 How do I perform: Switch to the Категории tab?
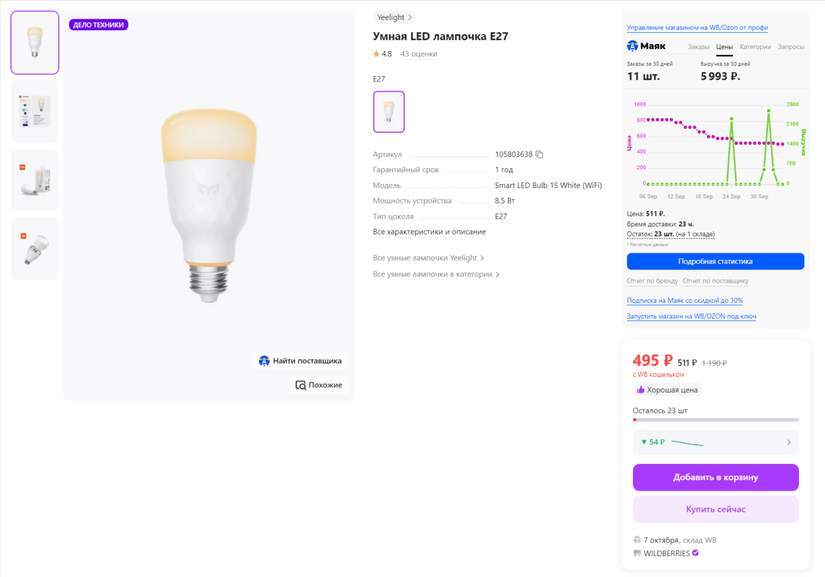point(755,47)
